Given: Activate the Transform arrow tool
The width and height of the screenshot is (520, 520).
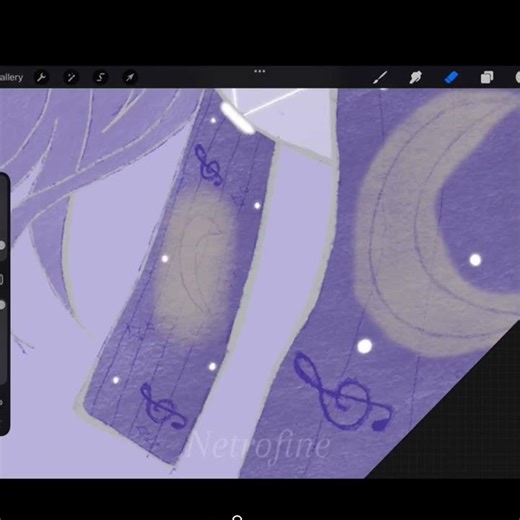Looking at the screenshot, I should [x=130, y=77].
